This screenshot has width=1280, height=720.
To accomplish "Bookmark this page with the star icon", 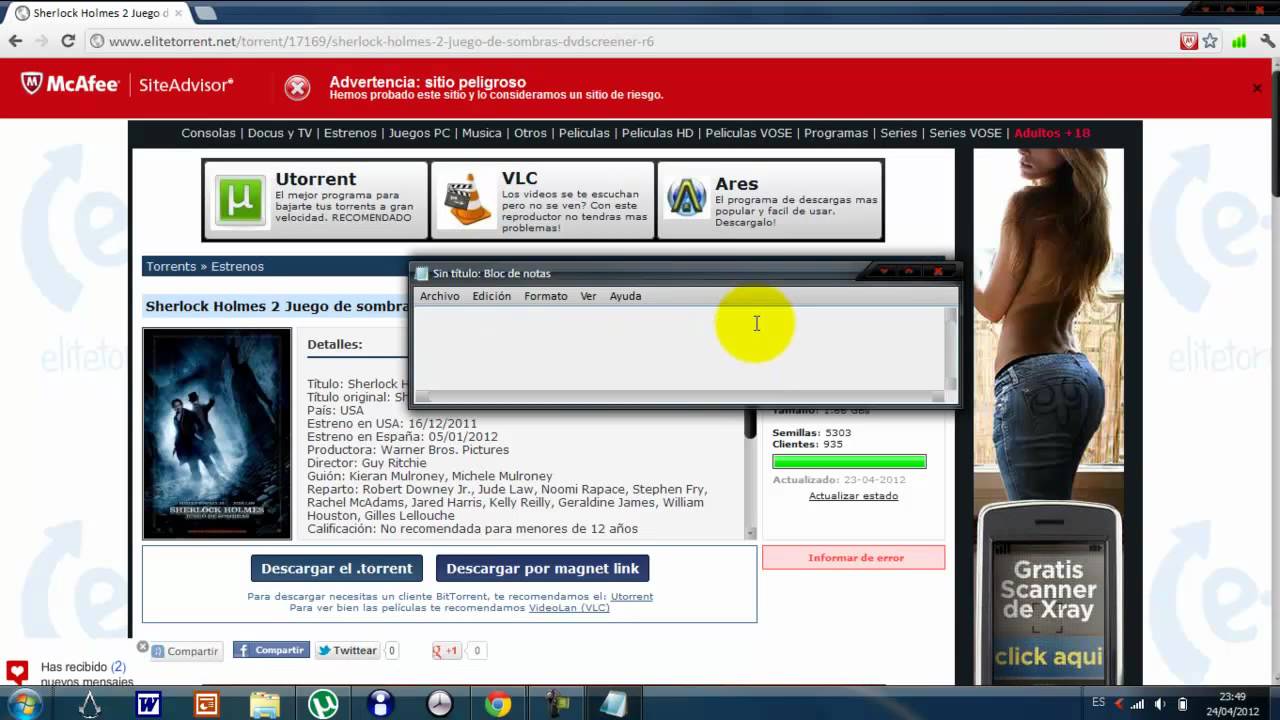I will coord(1210,41).
